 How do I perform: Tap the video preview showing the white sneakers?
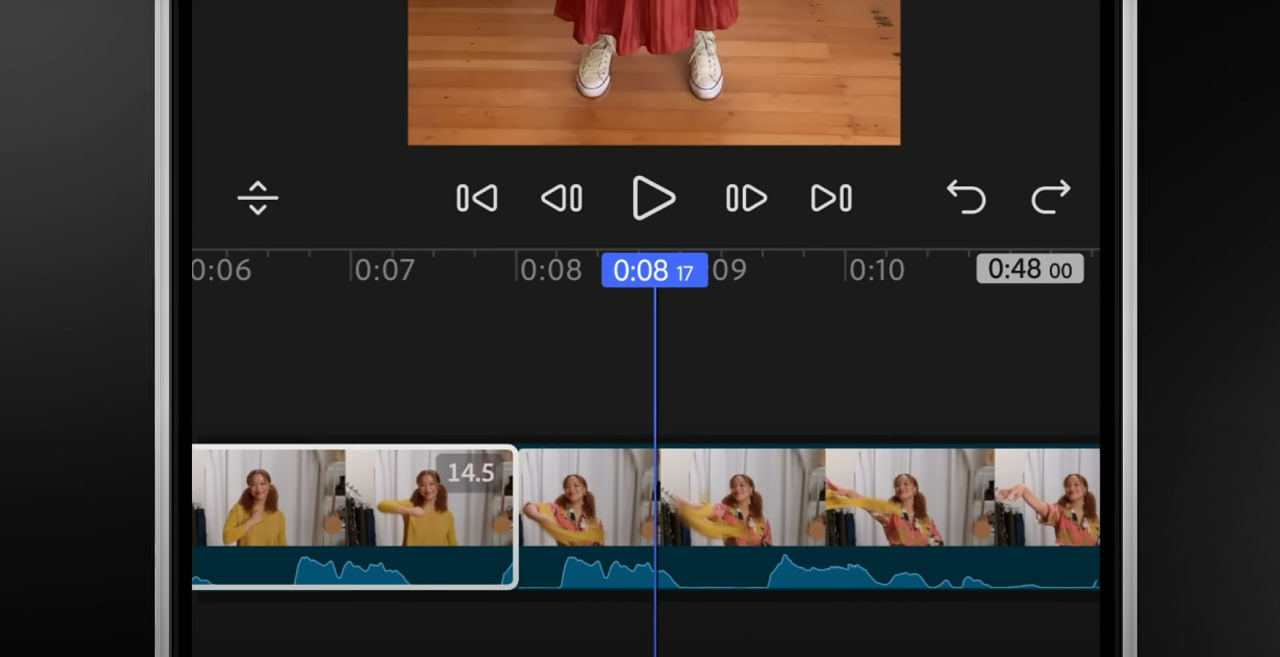tap(654, 70)
